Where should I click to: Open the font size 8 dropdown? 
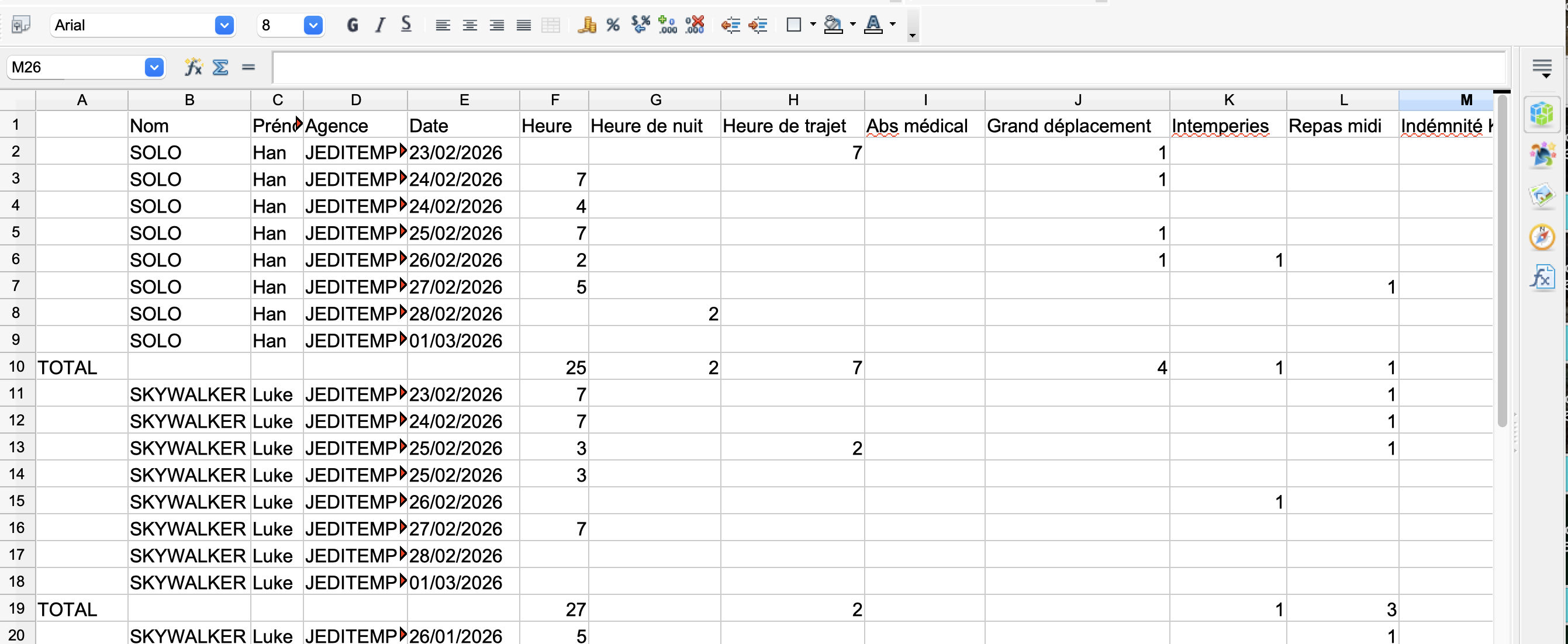point(313,25)
